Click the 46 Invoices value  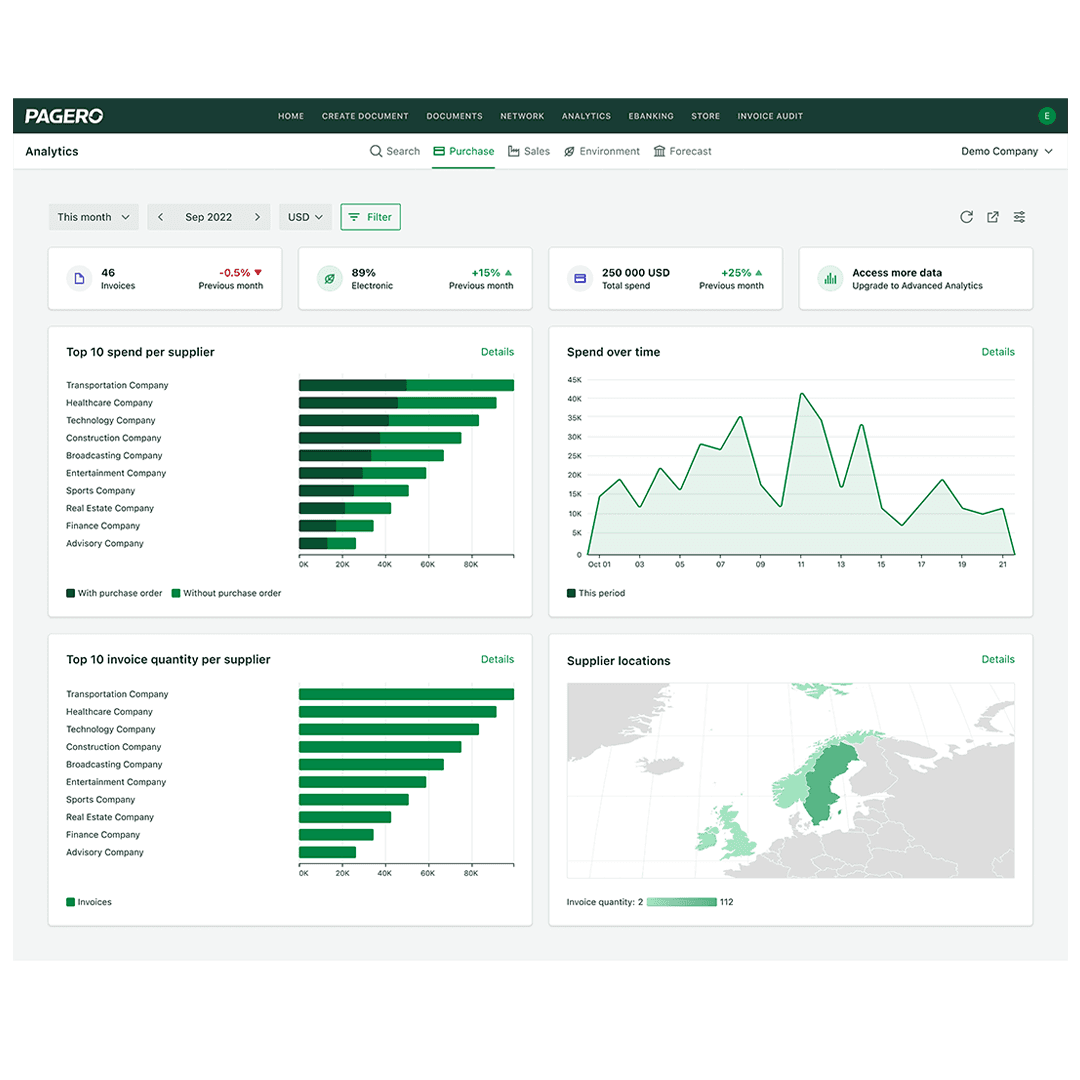(108, 273)
